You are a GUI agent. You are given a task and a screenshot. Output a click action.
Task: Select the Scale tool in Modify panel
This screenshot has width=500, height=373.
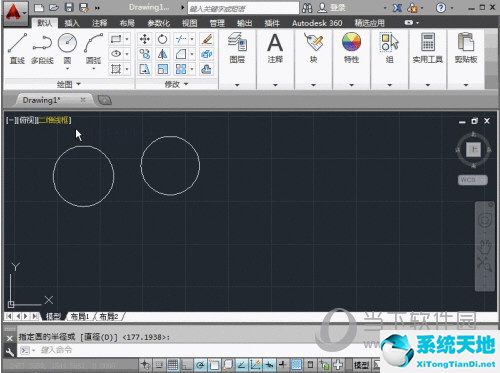(163, 69)
